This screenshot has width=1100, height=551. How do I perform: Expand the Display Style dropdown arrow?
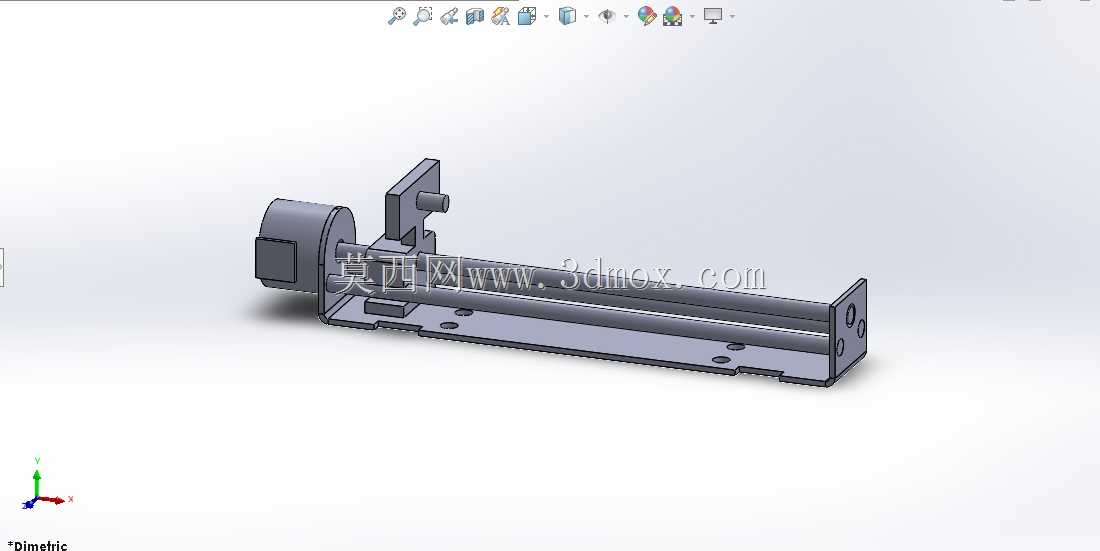tap(586, 16)
